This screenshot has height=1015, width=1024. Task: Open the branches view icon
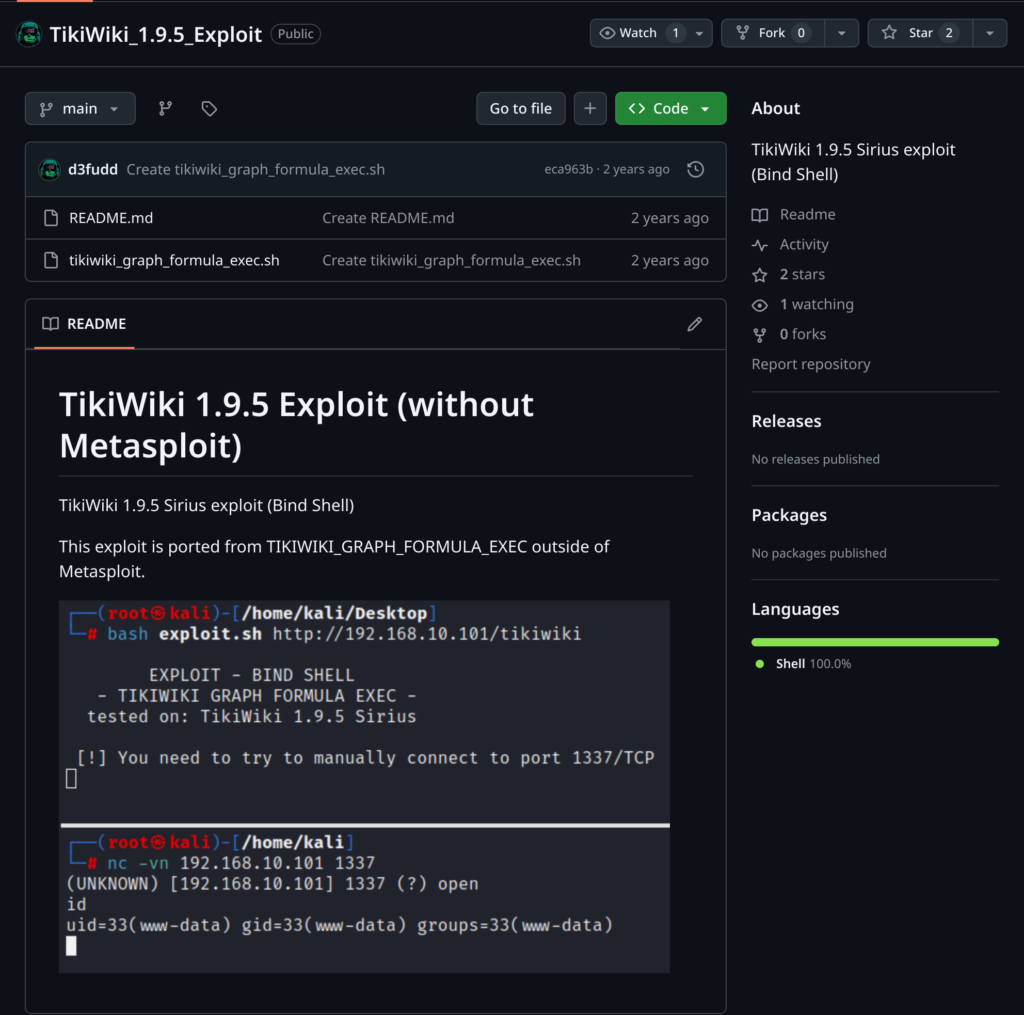(x=165, y=108)
